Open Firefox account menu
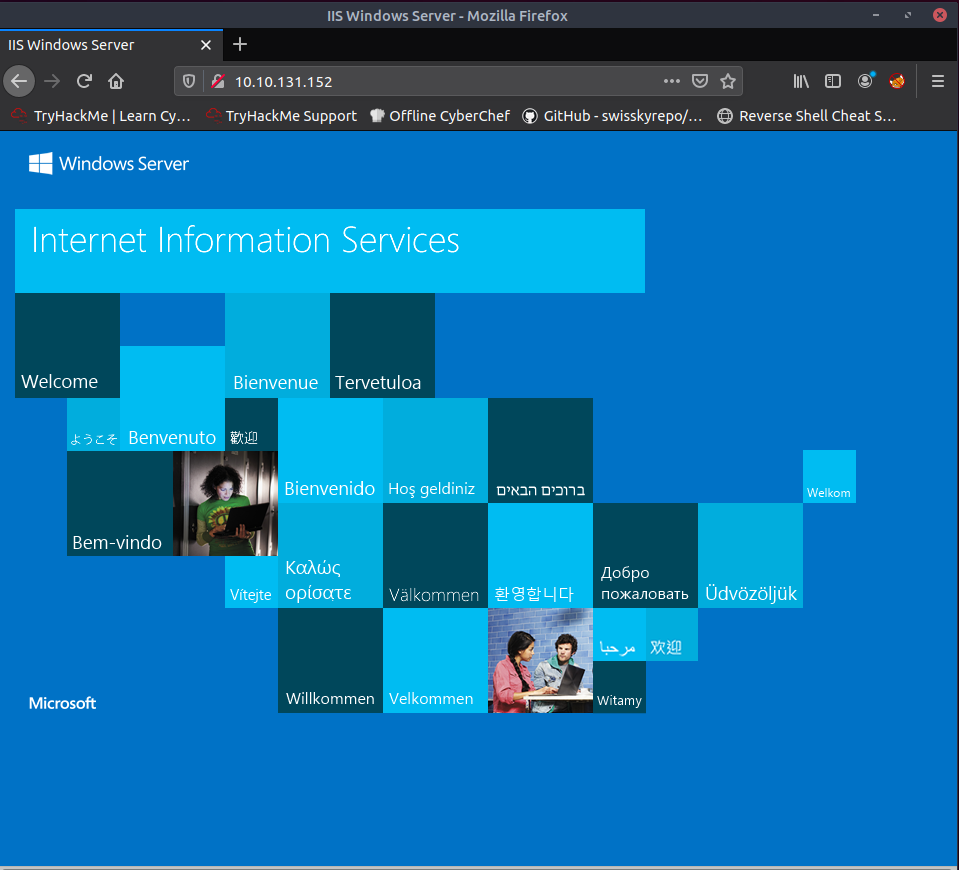Screen dimensions: 959x870 tap(865, 81)
